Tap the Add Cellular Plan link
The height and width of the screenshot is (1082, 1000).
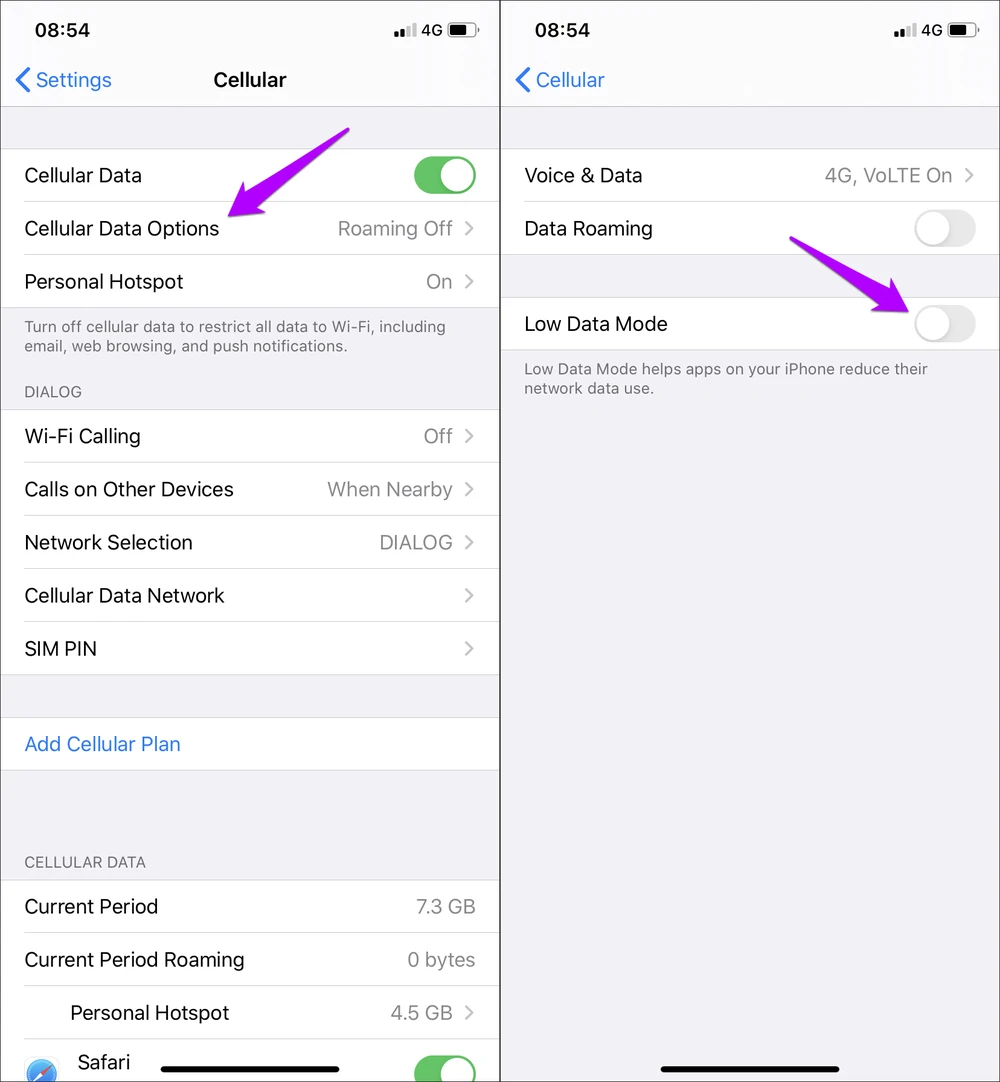pyautogui.click(x=103, y=744)
